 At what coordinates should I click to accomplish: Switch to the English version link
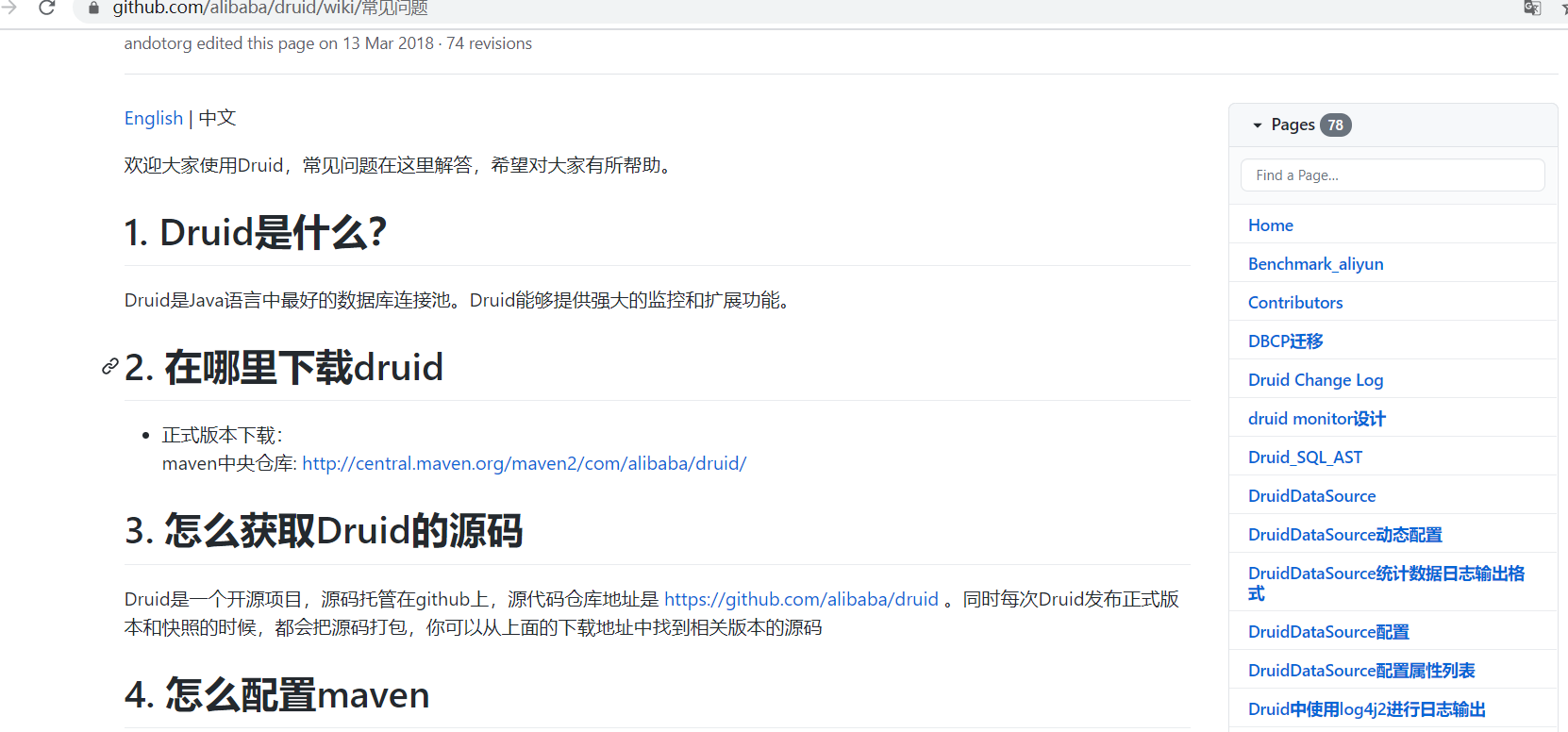[x=154, y=118]
